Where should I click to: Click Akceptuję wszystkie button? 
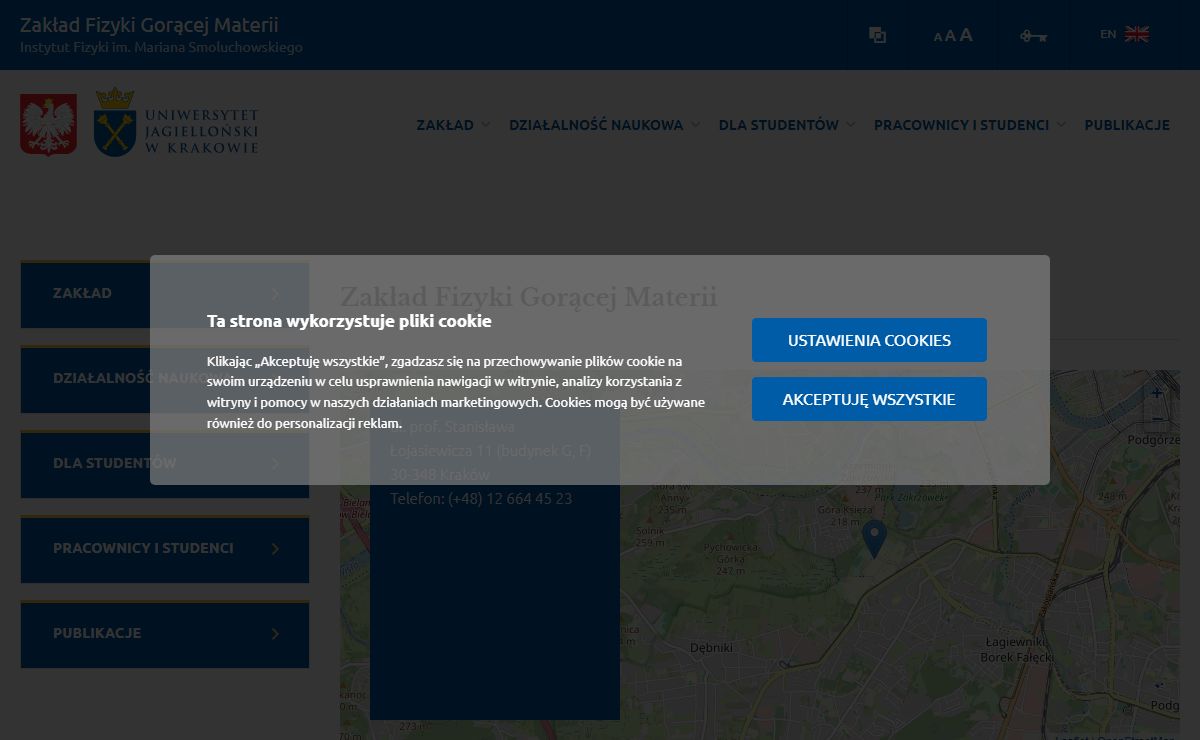(869, 399)
